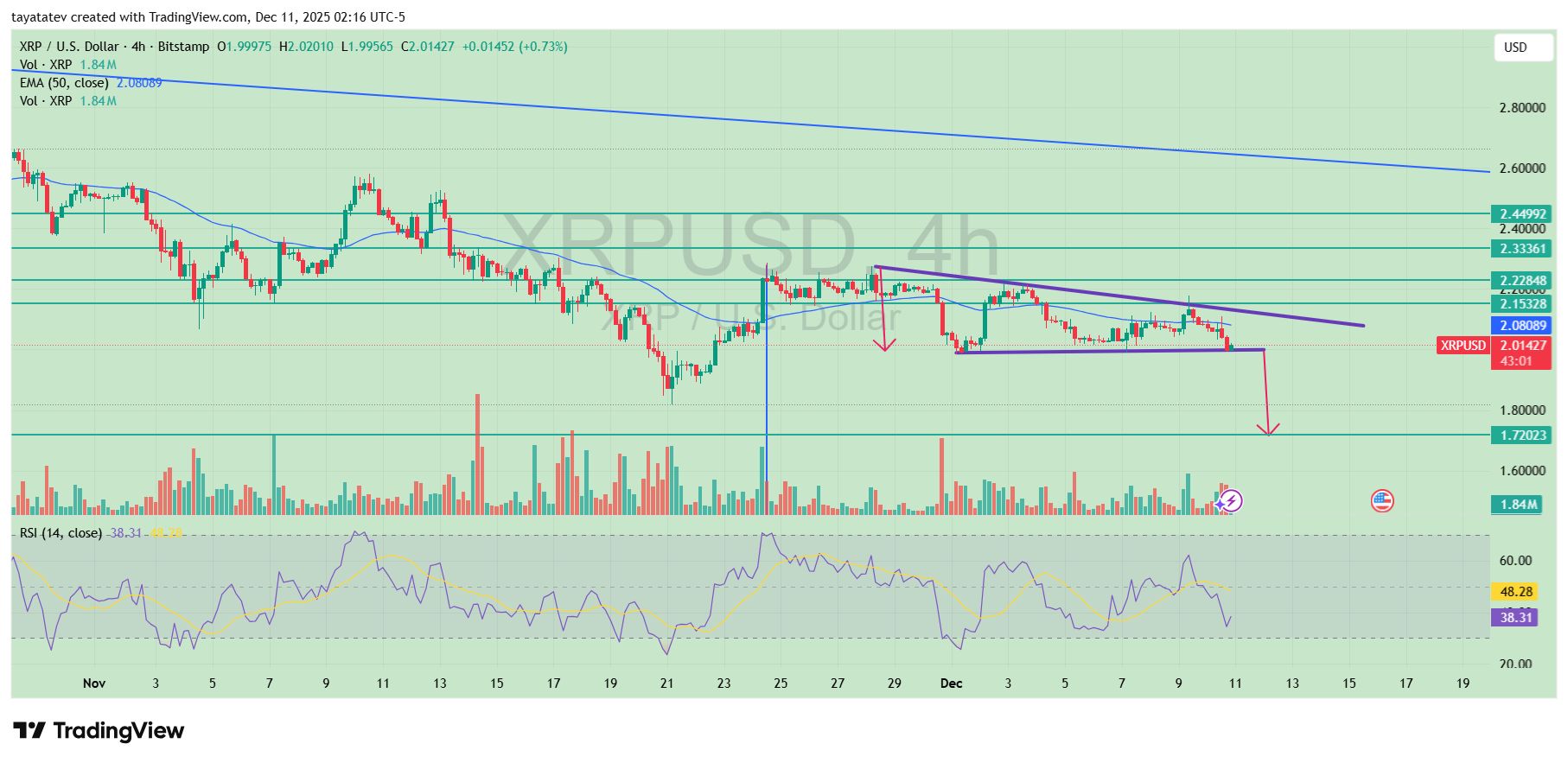Click the TradingView logo at bottom left
1568x763 pixels.
tap(99, 731)
